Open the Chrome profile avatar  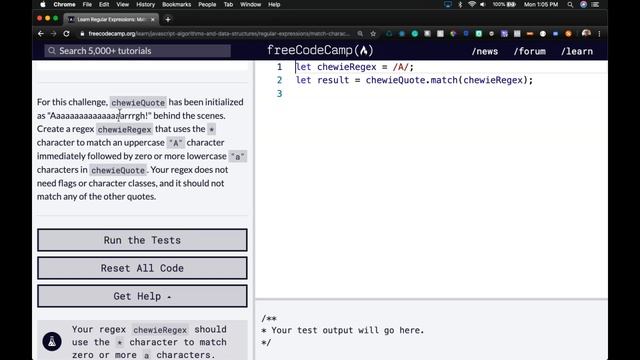click(x=587, y=33)
